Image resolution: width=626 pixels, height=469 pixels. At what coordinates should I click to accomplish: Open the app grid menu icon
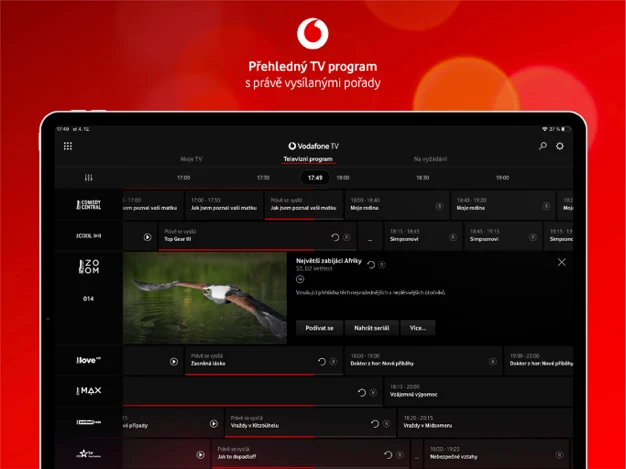[x=68, y=146]
